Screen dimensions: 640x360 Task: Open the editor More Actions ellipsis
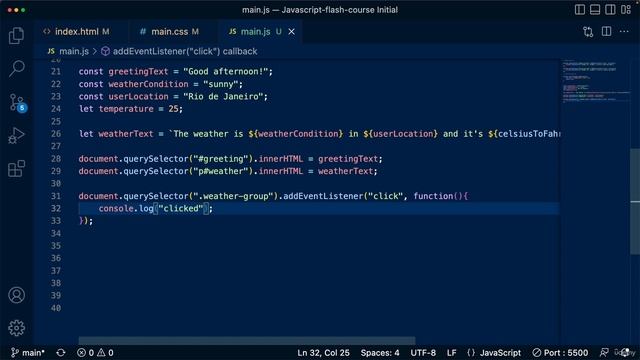point(624,31)
